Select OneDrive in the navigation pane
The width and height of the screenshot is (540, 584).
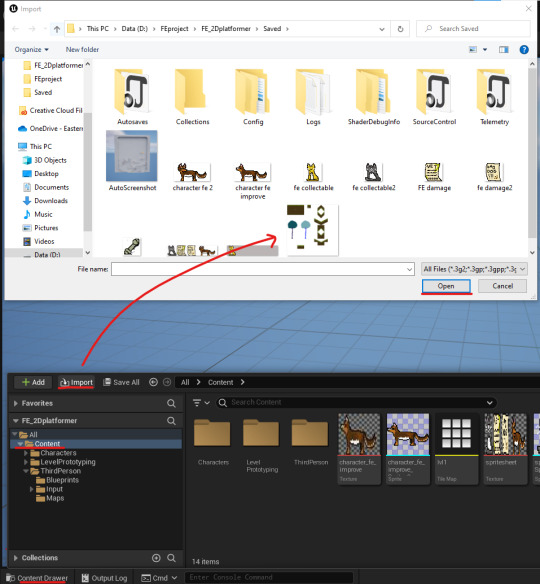pos(51,128)
